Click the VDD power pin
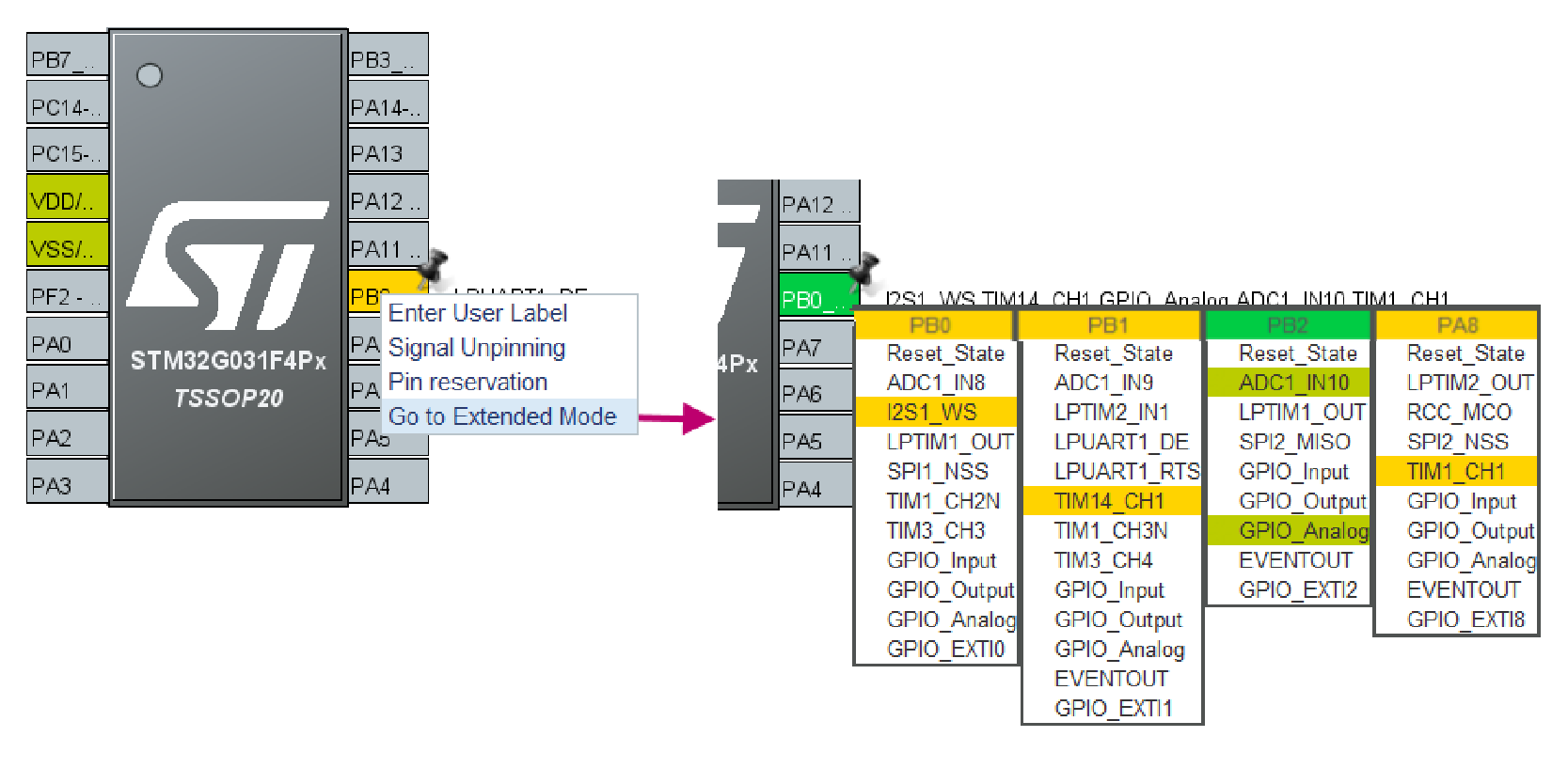Image resolution: width=1568 pixels, height=784 pixels. click(67, 197)
